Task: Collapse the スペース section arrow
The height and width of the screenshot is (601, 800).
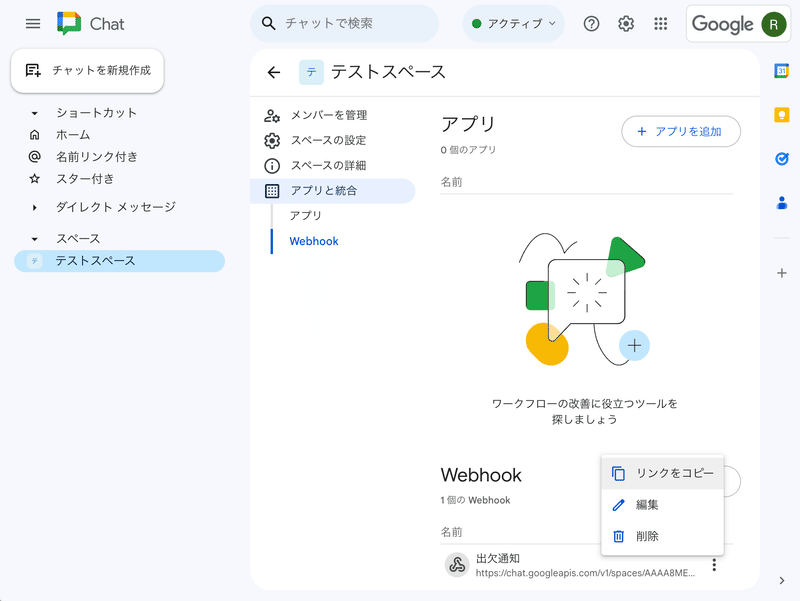Action: coord(34,239)
